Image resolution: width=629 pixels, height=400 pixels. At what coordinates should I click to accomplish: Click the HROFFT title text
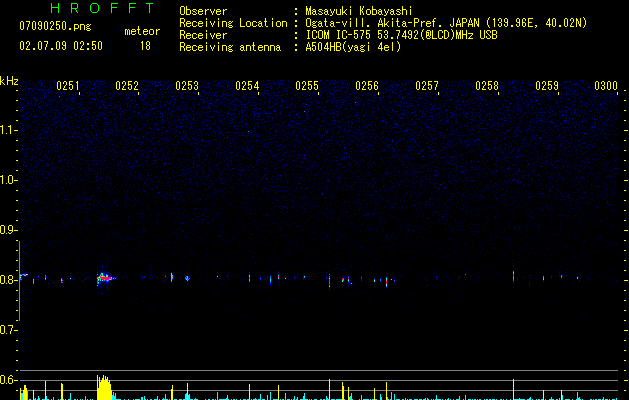coord(103,8)
